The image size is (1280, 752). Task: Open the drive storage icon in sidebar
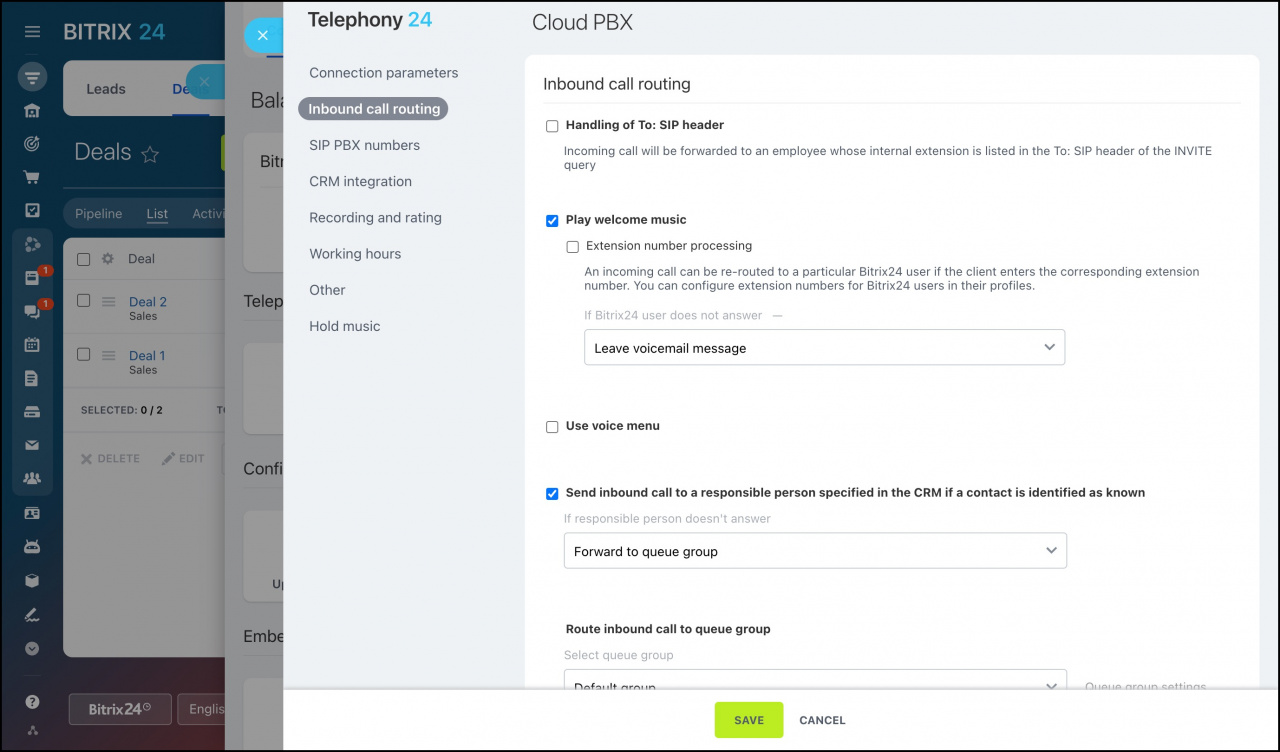click(x=32, y=412)
